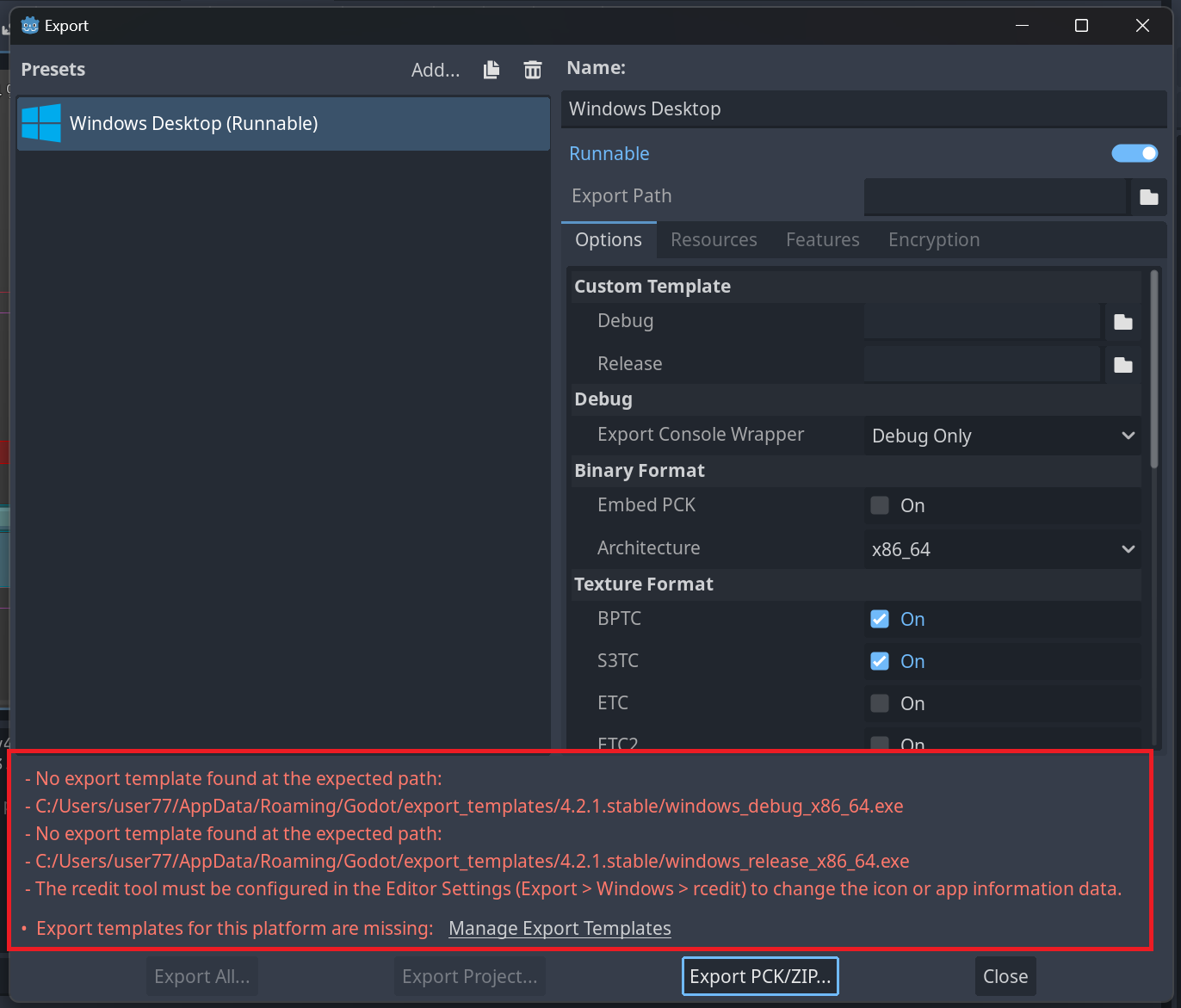Screen dimensions: 1181x1008
Task: Open folder browser for Release template
Action: (1123, 365)
